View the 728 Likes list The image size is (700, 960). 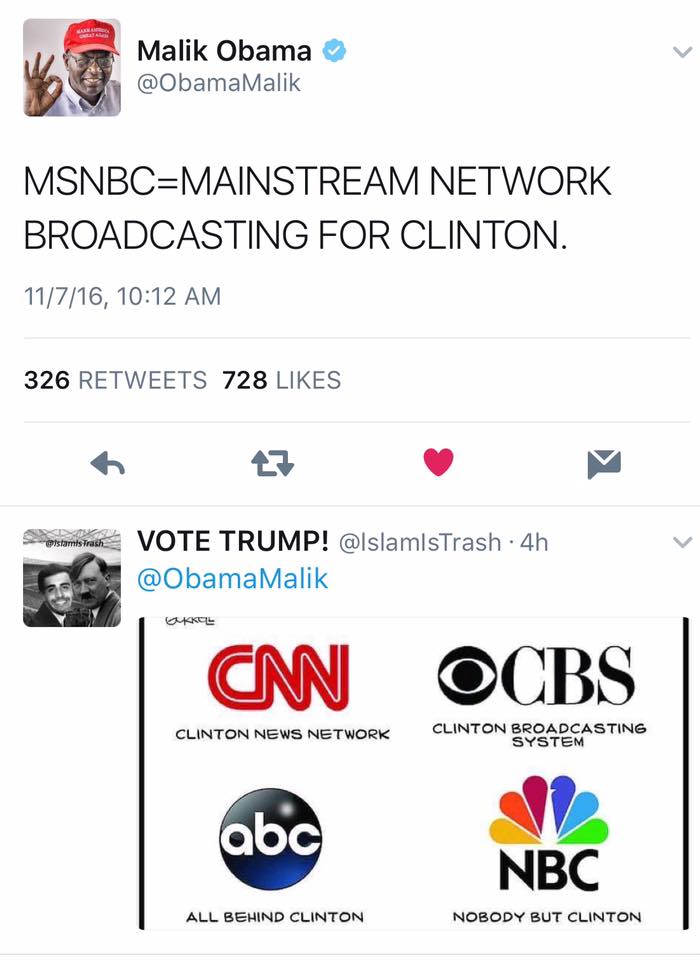coord(282,380)
